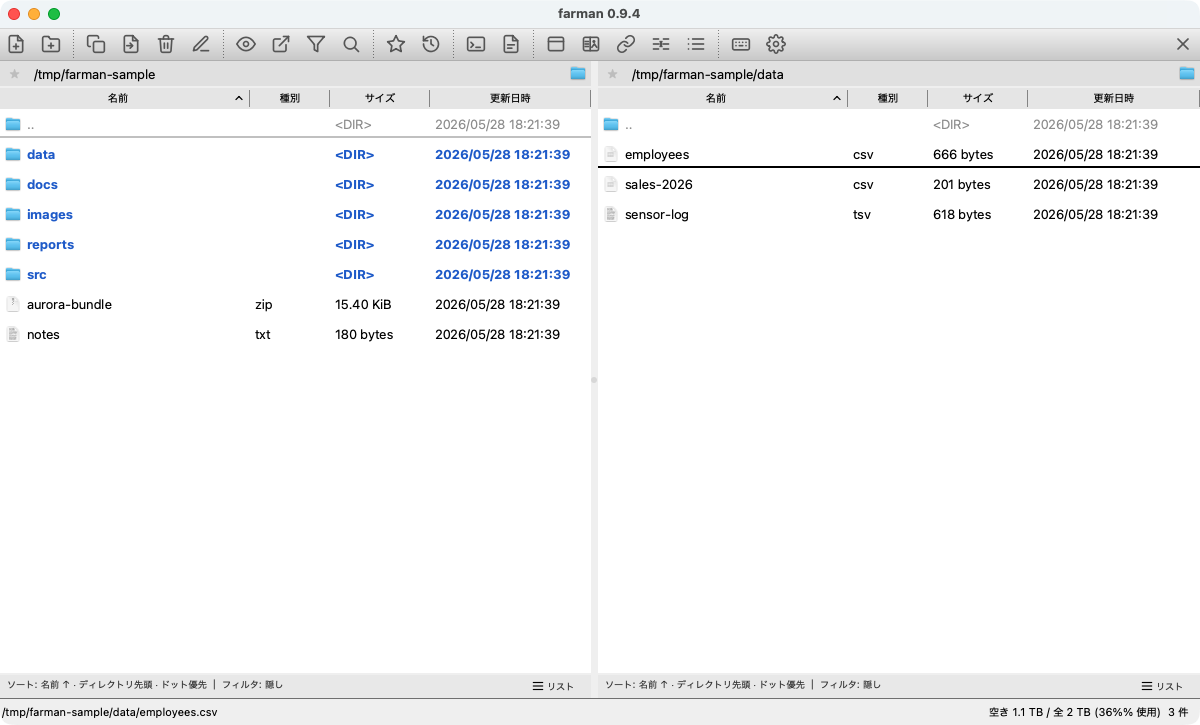1200x725 pixels.
Task: Open terminal toolbar icon
Action: click(x=477, y=44)
